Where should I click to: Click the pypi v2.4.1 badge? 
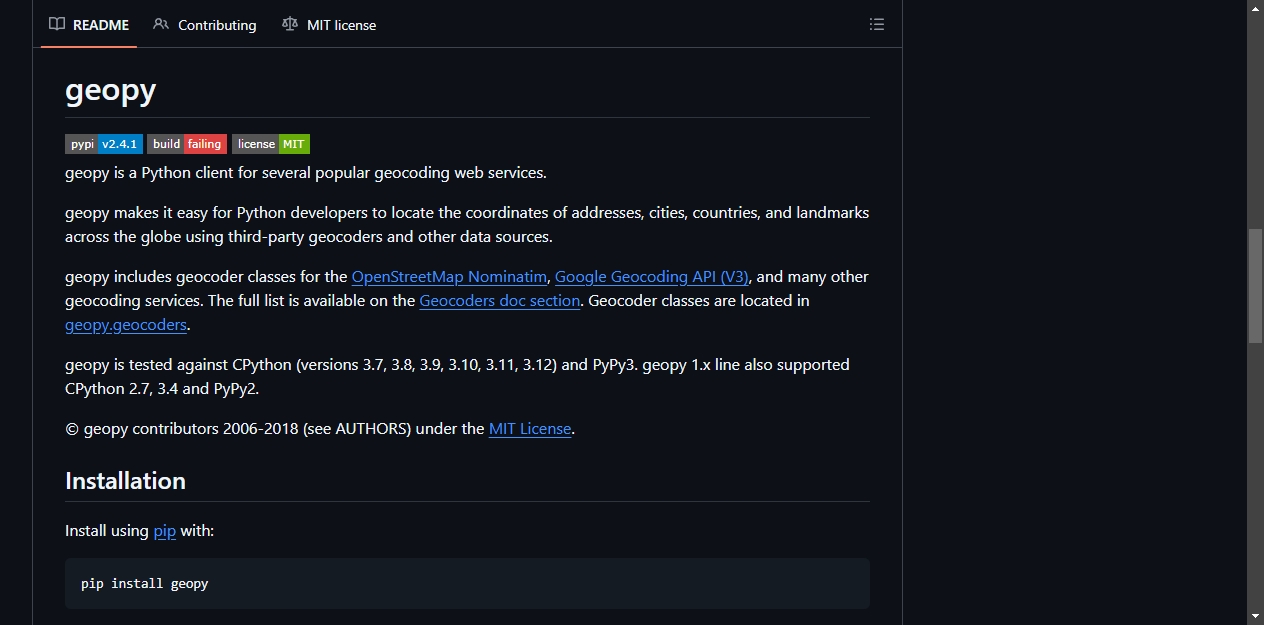[104, 144]
